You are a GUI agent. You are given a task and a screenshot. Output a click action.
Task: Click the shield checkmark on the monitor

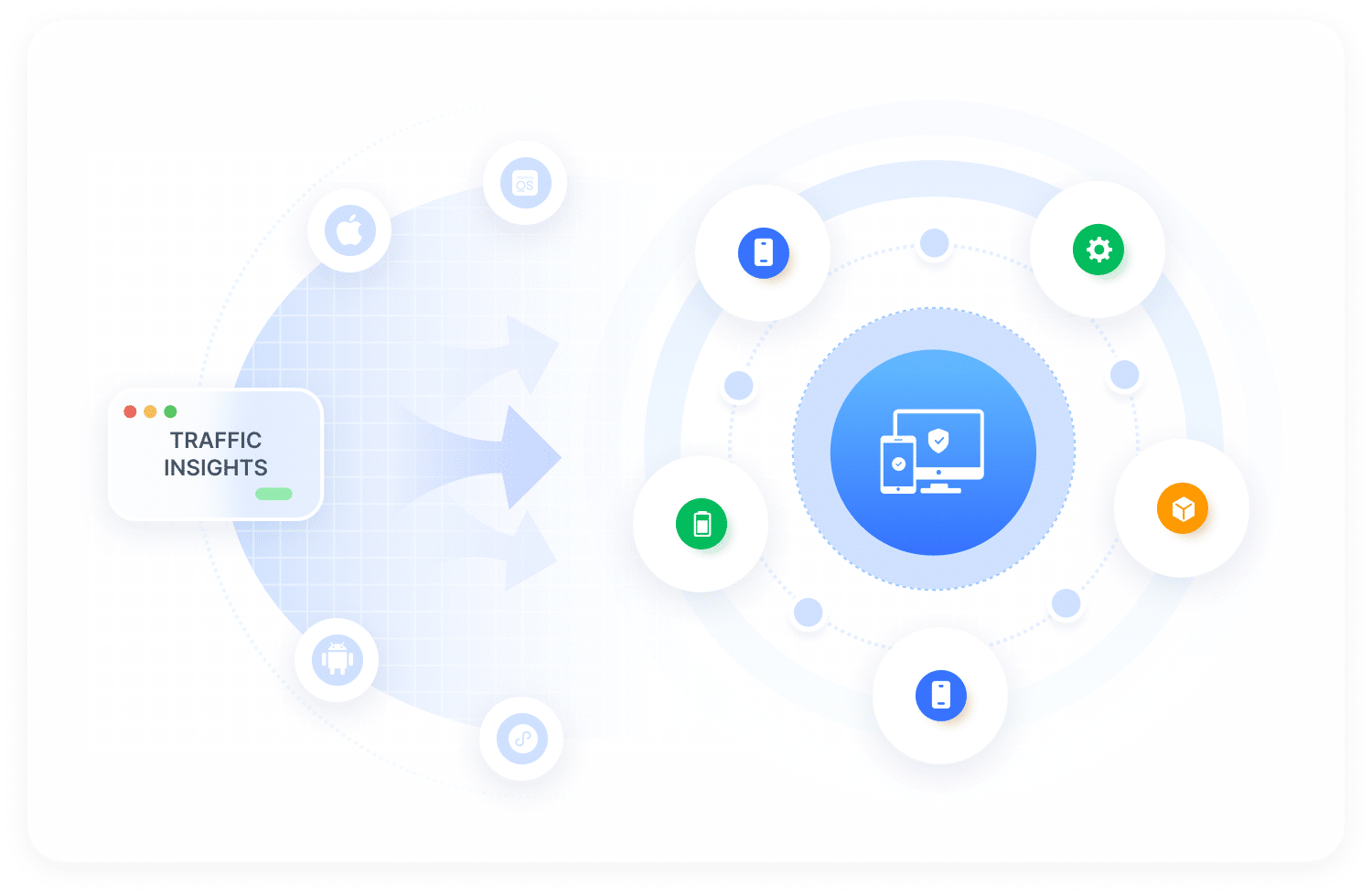click(940, 441)
